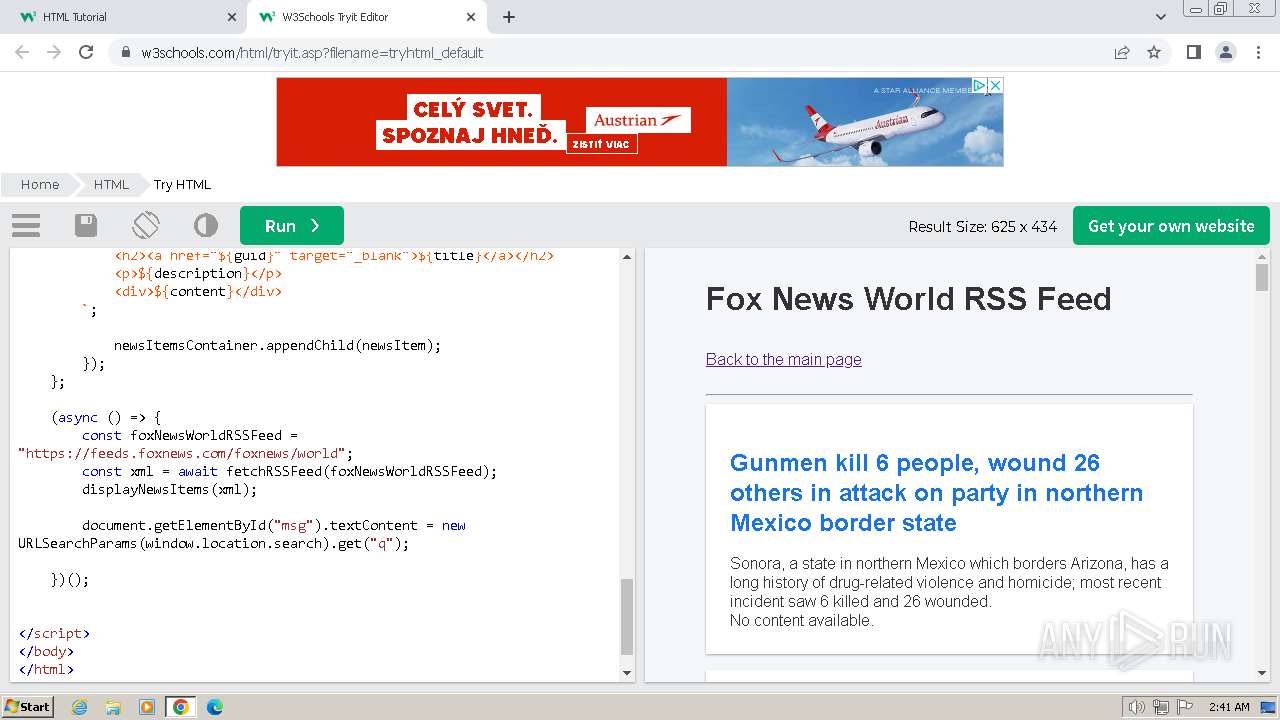Open the Gunmen kill 6 people headline link
The image size is (1280, 720).
coord(937,492)
